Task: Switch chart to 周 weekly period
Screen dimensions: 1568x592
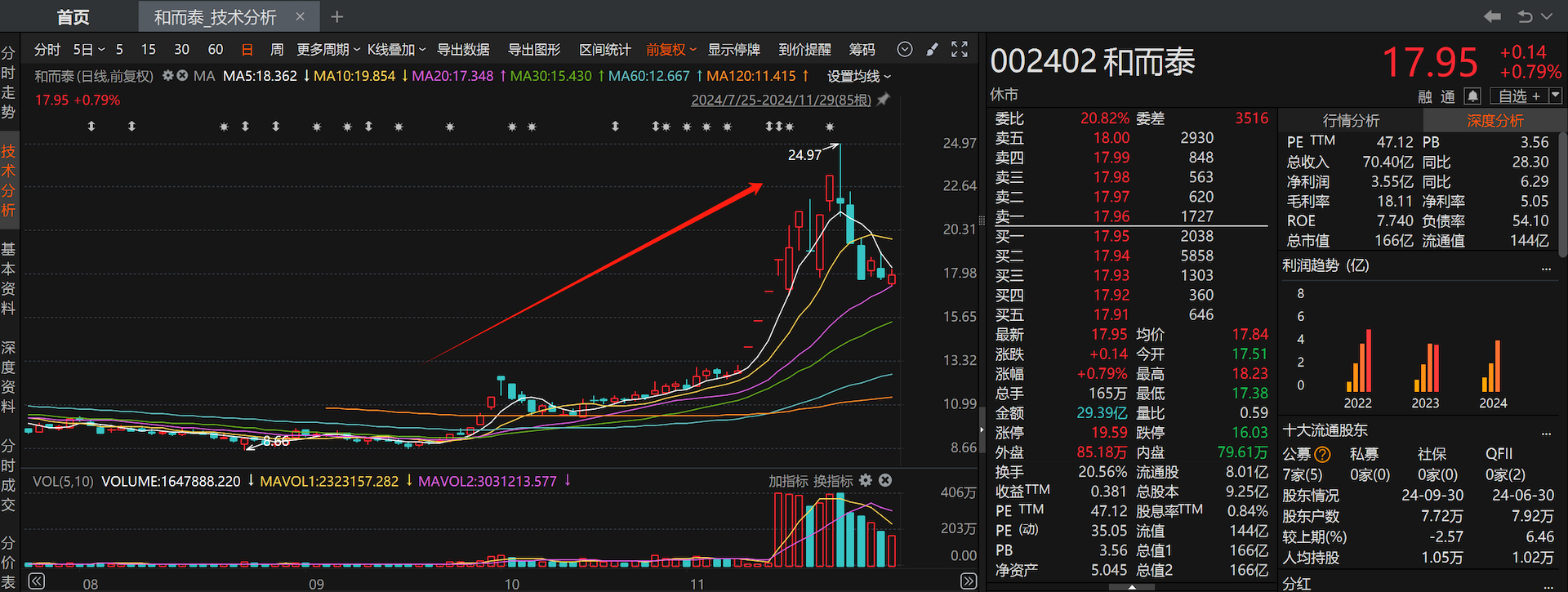Action: click(x=277, y=50)
